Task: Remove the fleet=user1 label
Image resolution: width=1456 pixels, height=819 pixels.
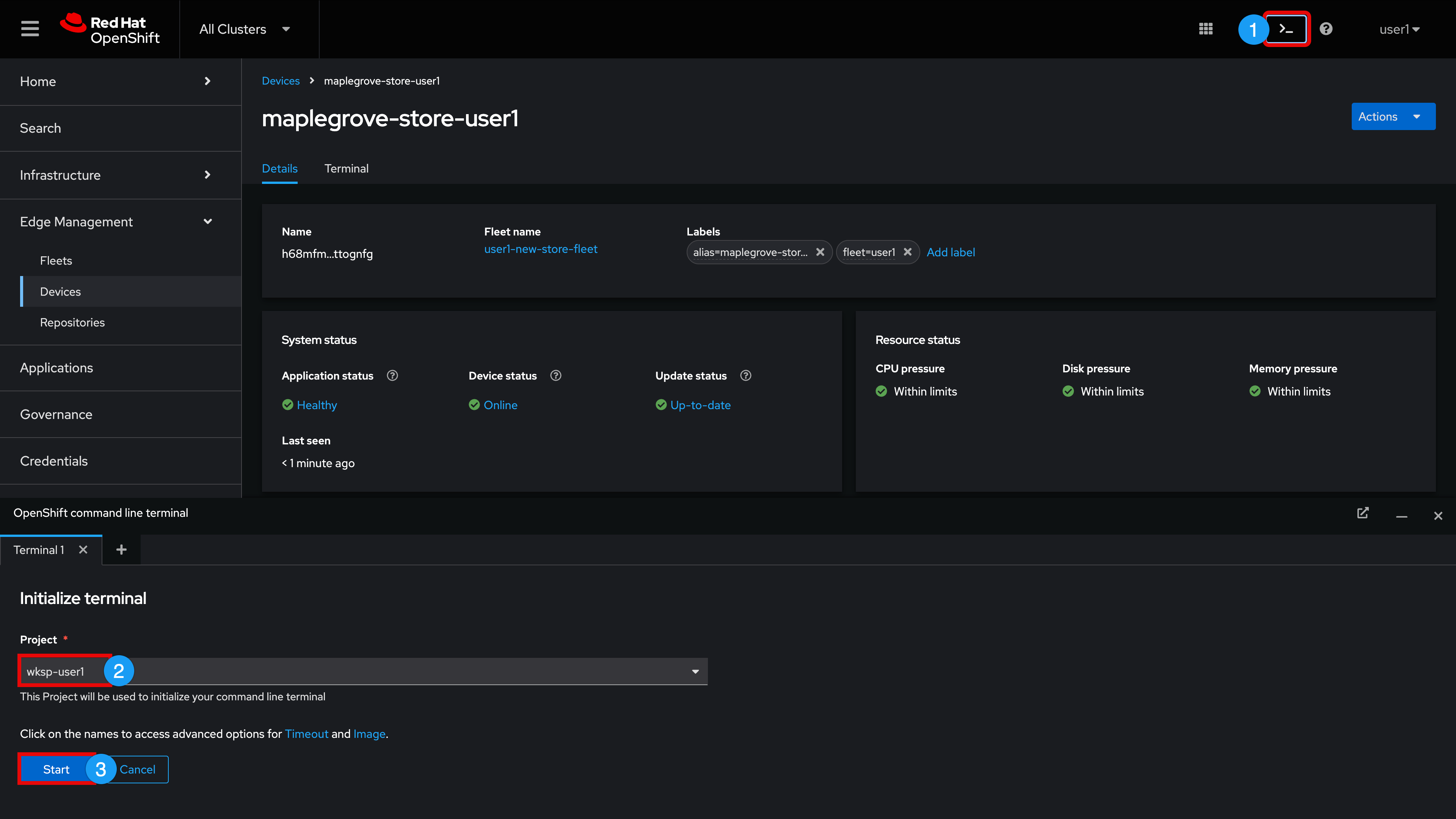Action: click(907, 252)
